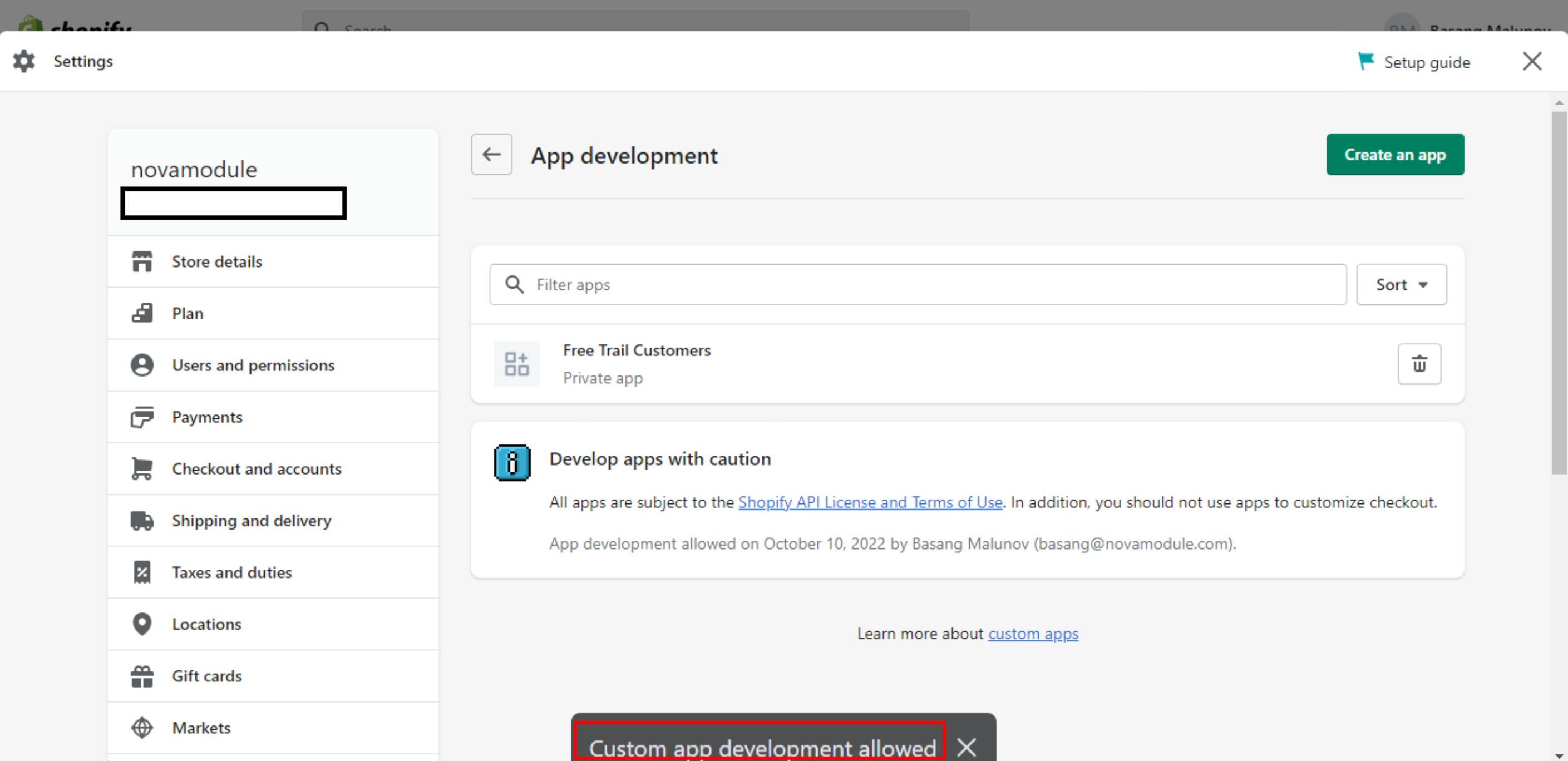Open the Free Trail Customers app
1568x761 pixels.
(x=636, y=350)
